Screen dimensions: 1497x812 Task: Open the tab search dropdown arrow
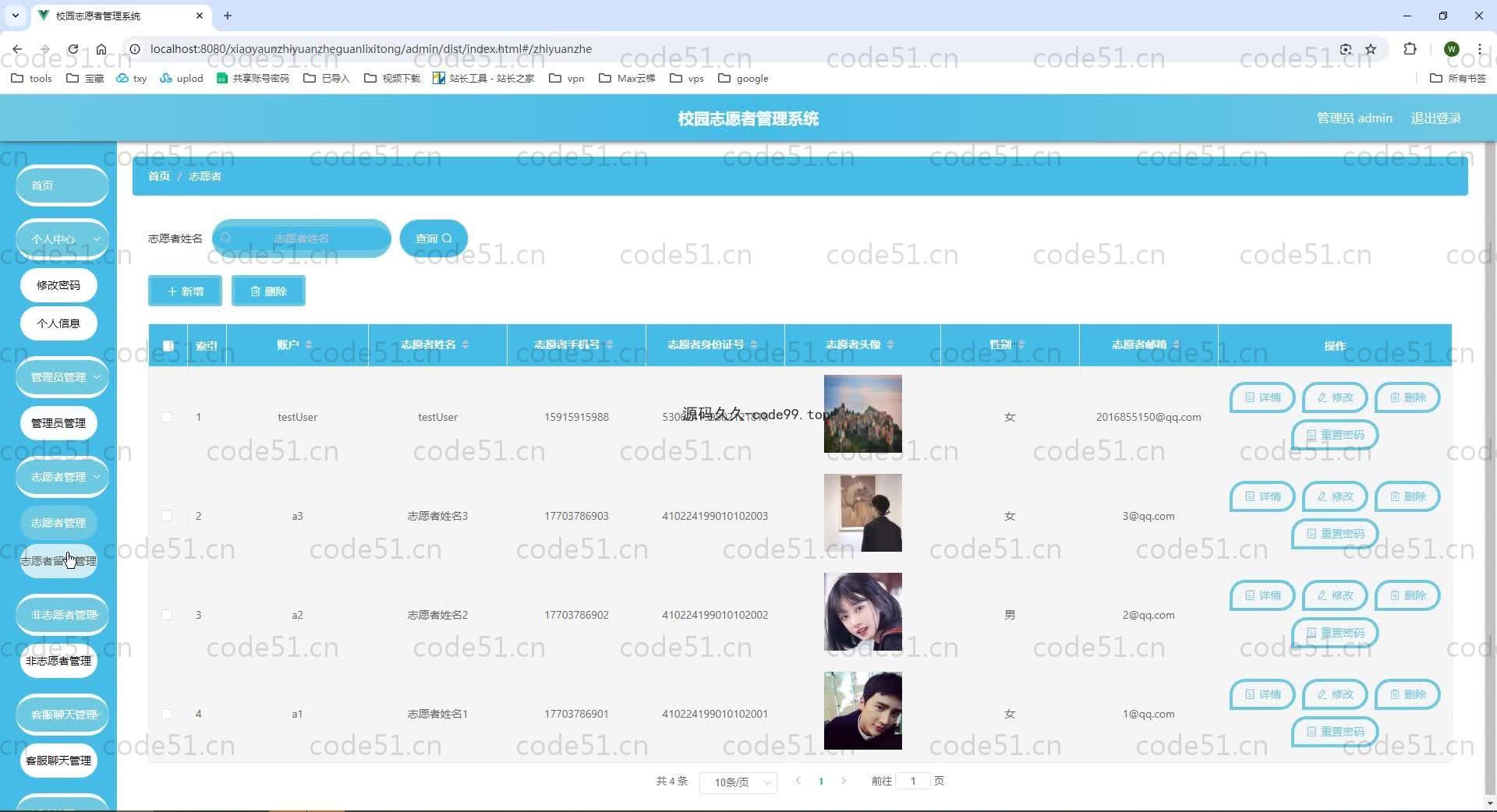tap(15, 16)
